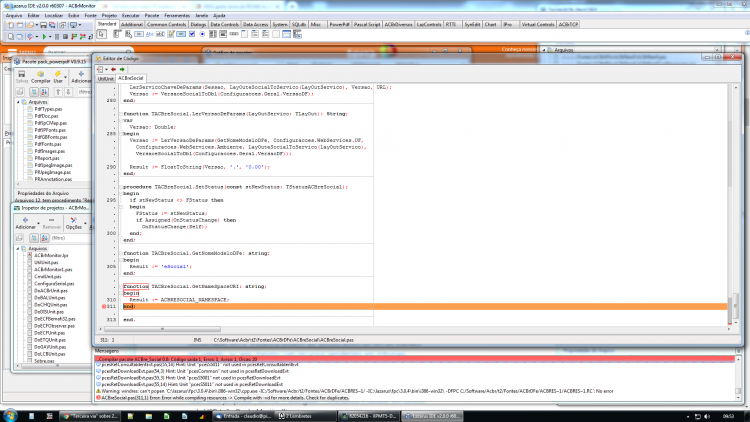Select ConfiguraSerial.pas in project inspector
The image size is (750, 422).
pyautogui.click(x=54, y=284)
